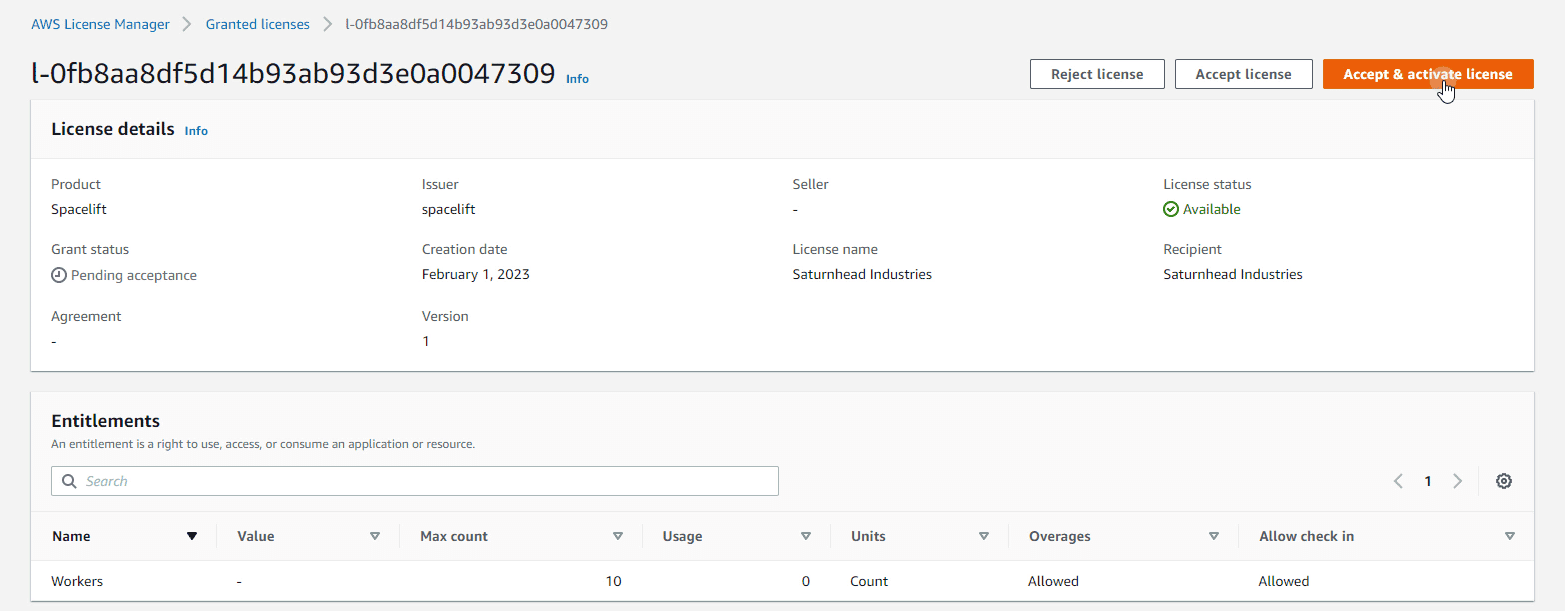Screen dimensions: 1565x611
Task: Click the sort arrow on Name column
Action: click(192, 536)
